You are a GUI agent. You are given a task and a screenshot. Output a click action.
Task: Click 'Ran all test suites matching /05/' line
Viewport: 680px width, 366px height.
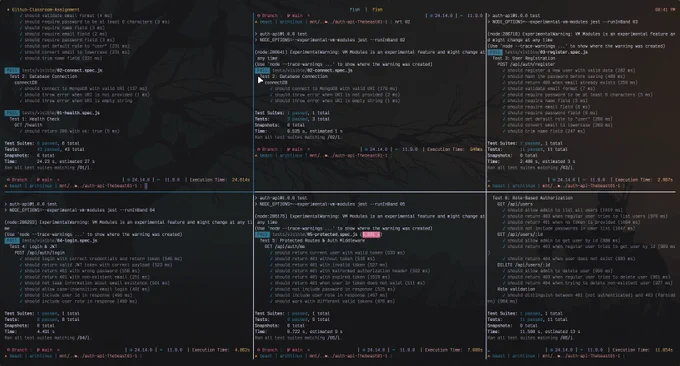(x=298, y=337)
